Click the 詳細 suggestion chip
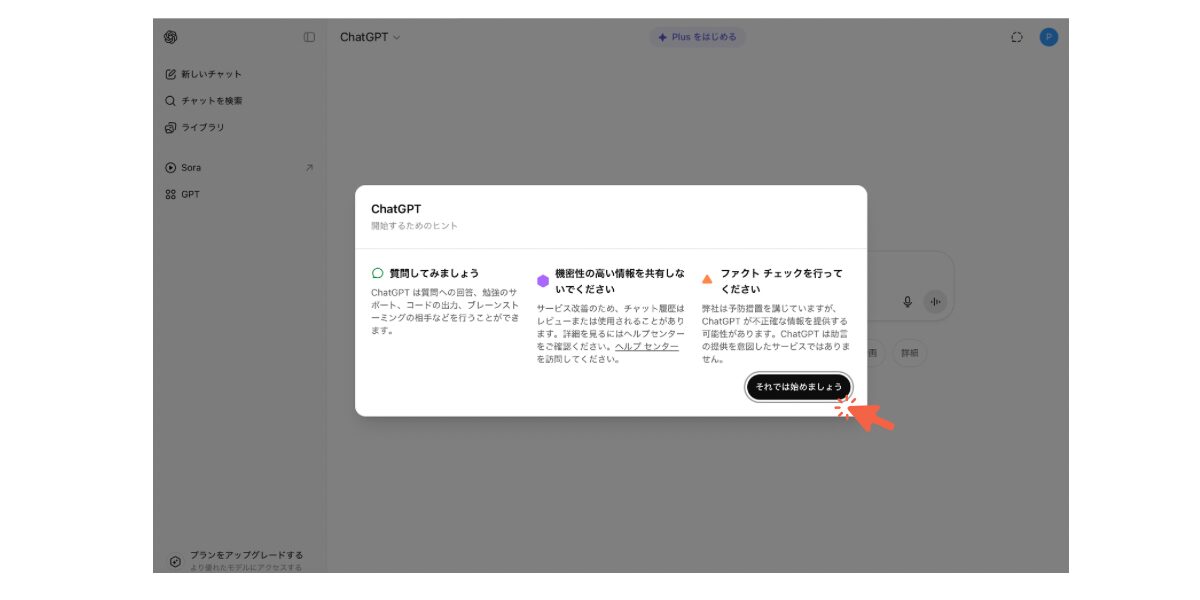Viewport: 1200px width, 600px height. (909, 353)
